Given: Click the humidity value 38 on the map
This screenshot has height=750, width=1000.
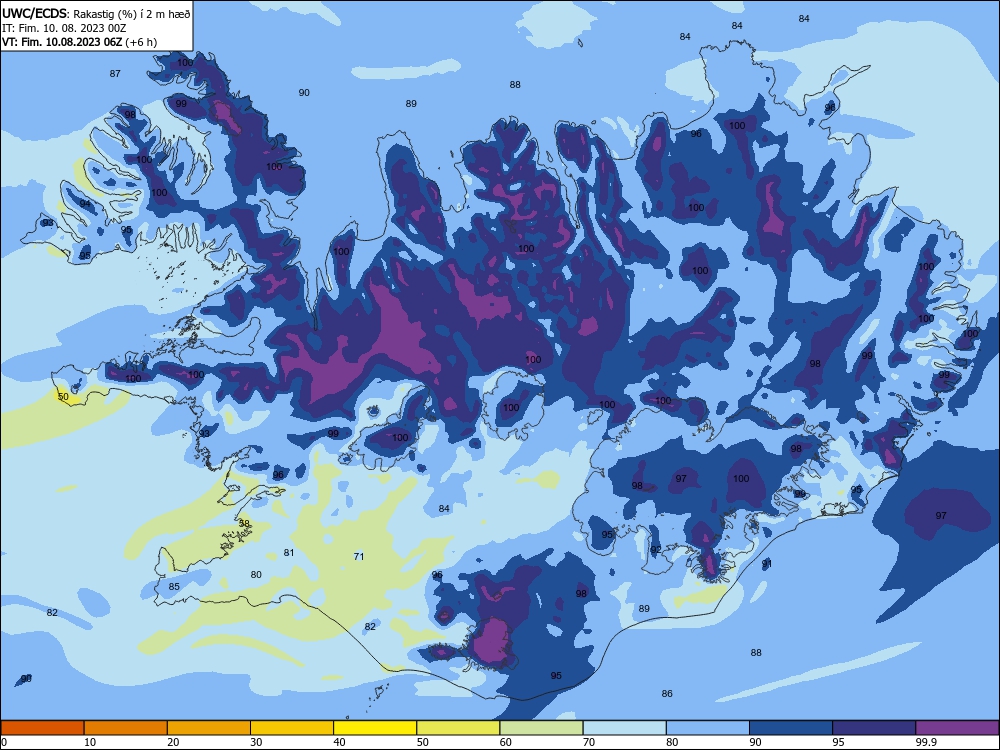Looking at the screenshot, I should 244,524.
